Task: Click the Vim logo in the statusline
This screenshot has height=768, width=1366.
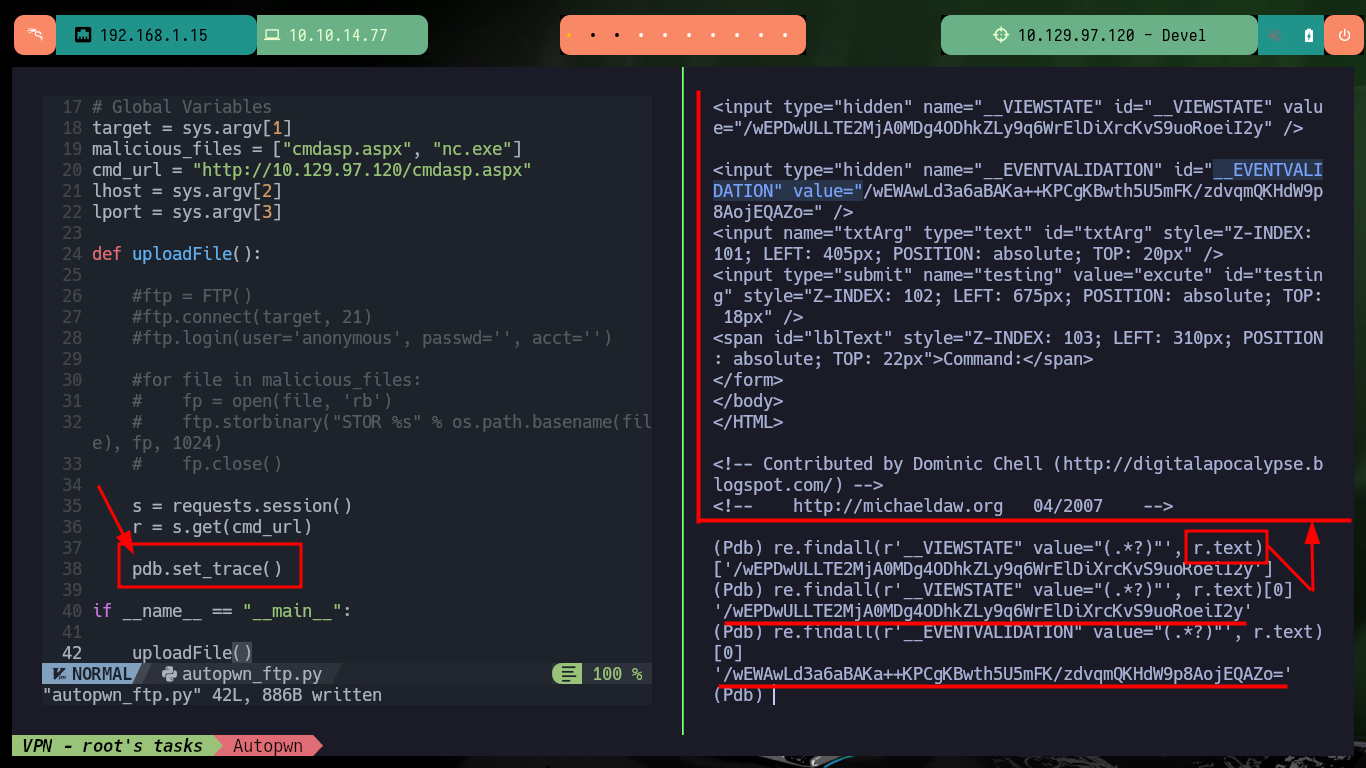Action: click(58, 674)
